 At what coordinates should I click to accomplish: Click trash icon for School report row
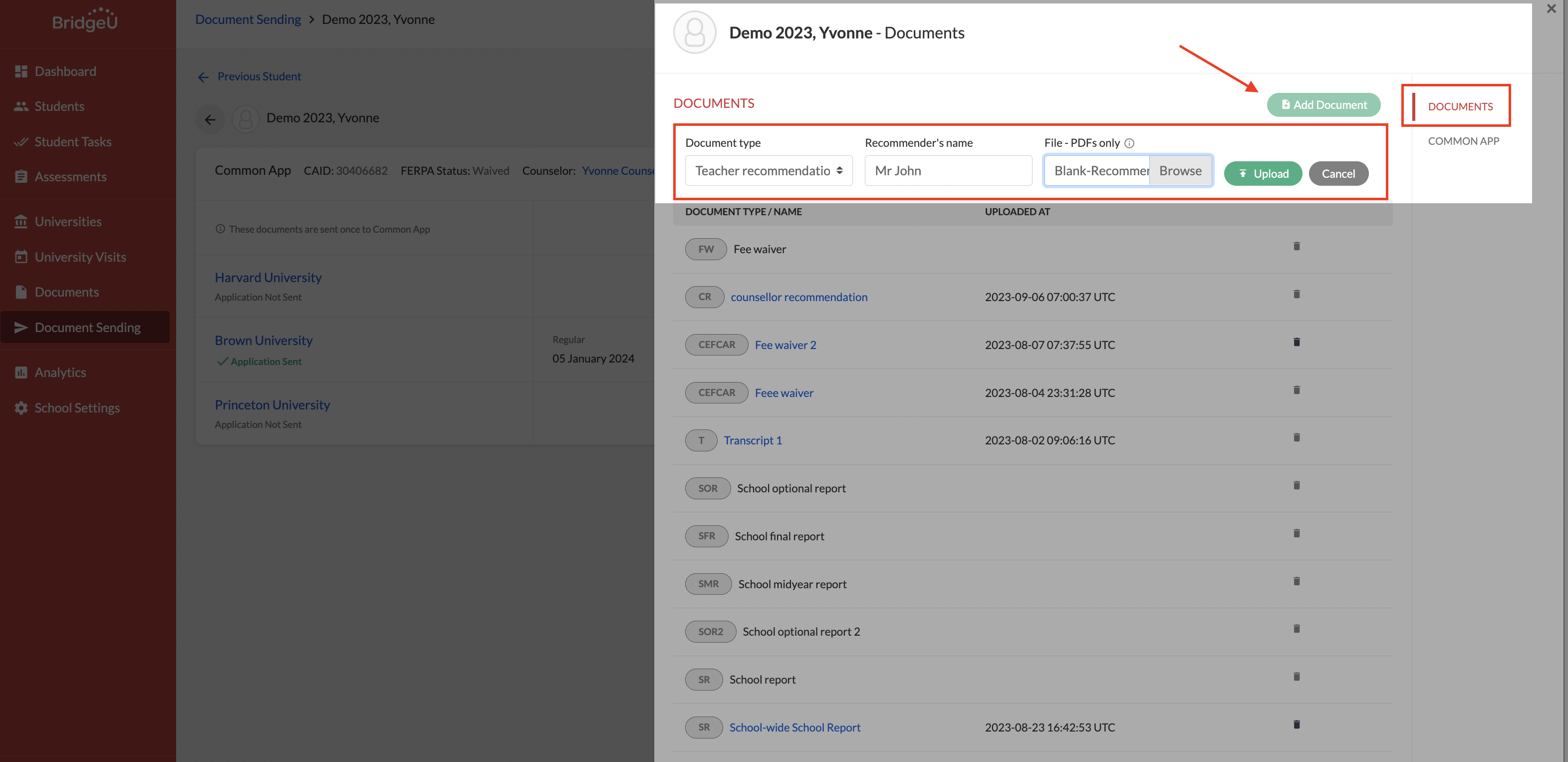1297,677
